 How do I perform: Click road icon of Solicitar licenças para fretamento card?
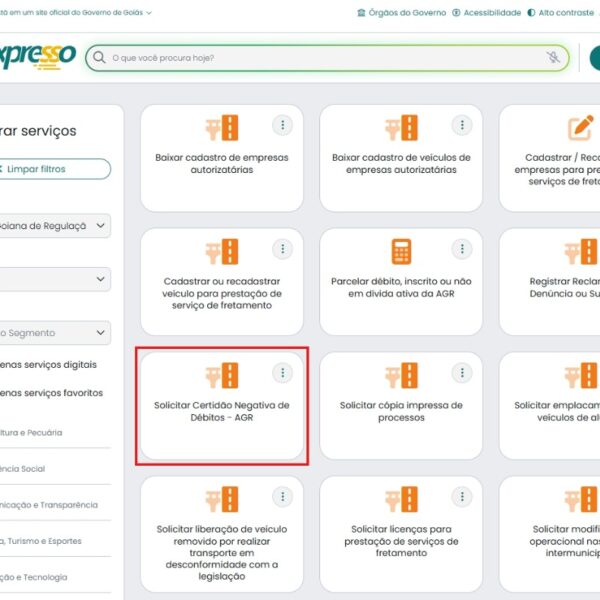pyautogui.click(x=401, y=499)
